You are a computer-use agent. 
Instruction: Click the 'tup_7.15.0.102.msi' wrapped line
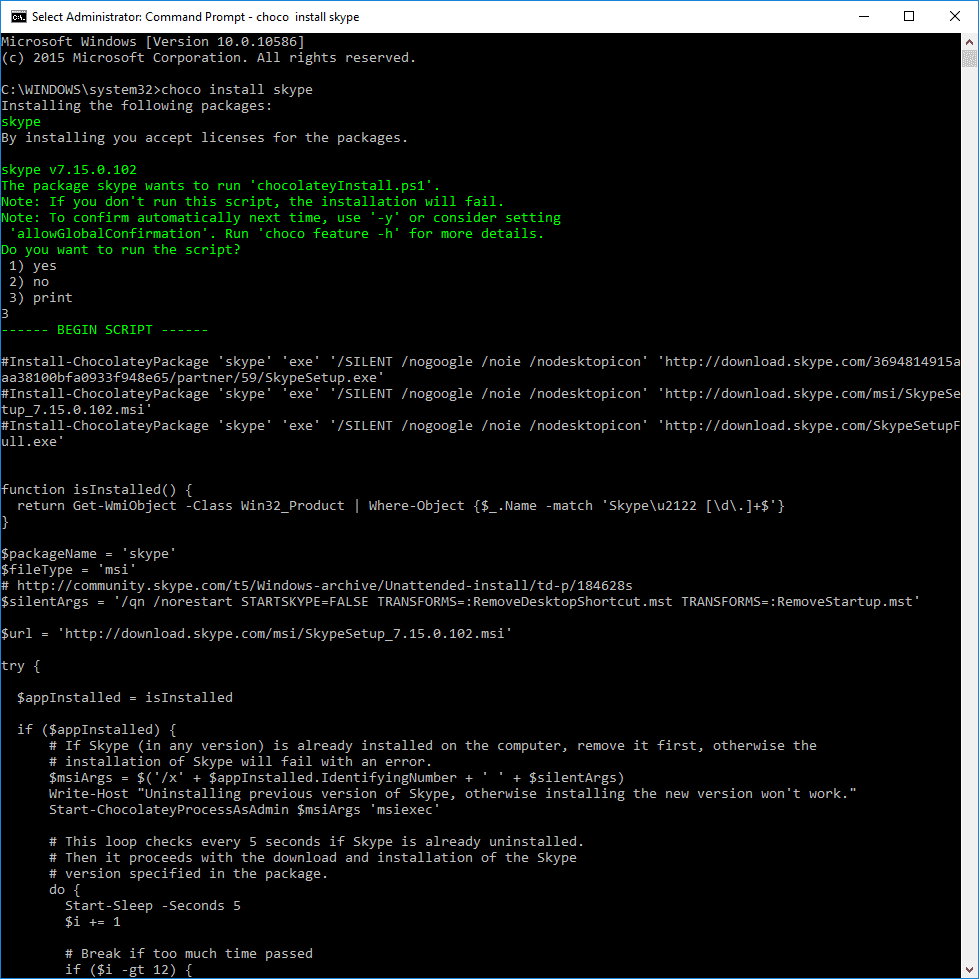coord(77,410)
